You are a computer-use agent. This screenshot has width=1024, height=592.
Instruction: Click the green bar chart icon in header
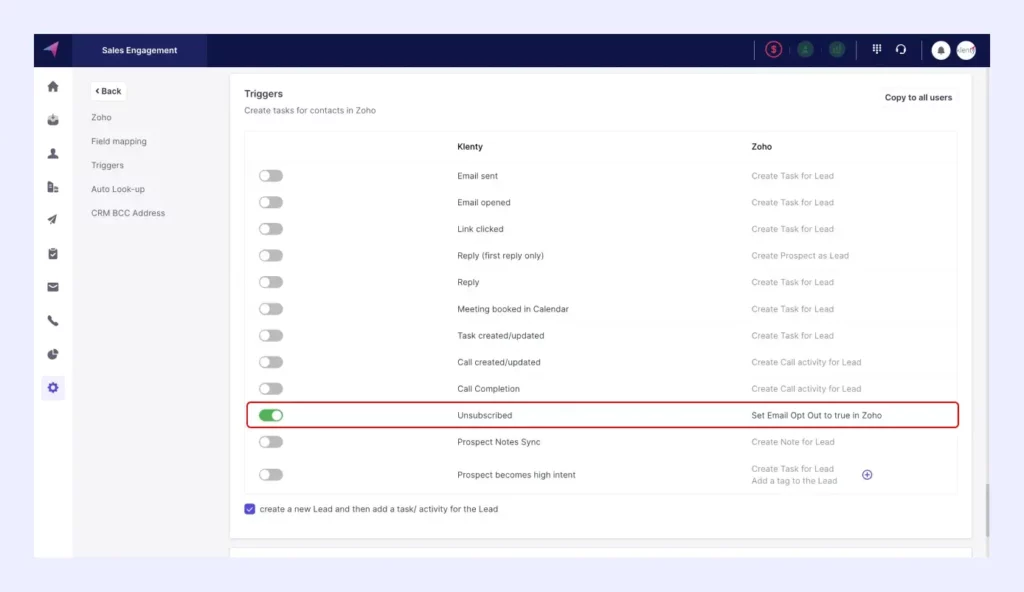pos(837,50)
